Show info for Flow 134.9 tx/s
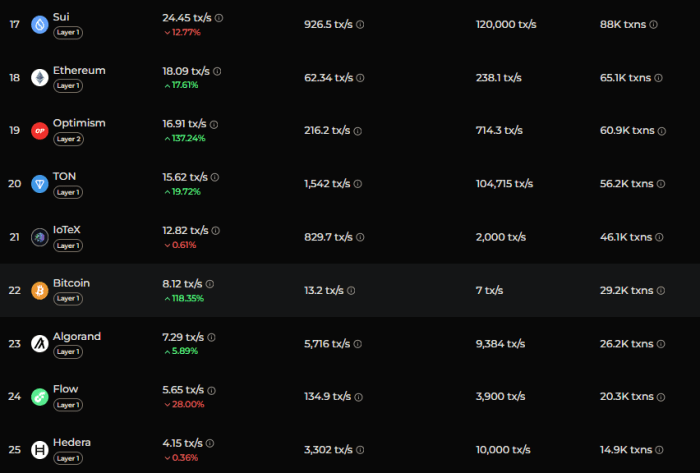The image size is (700, 473). (x=358, y=397)
